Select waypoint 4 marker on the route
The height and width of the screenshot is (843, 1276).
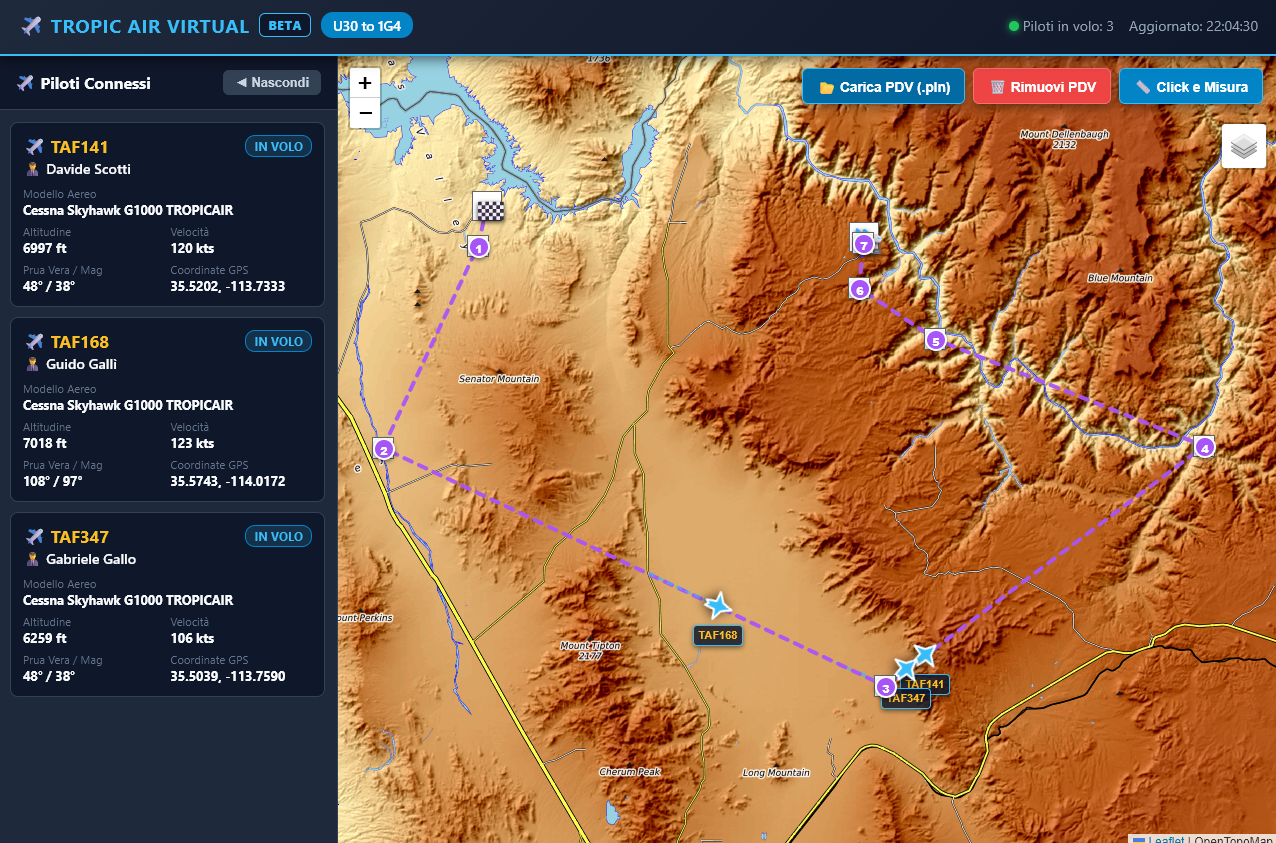[x=1204, y=448]
